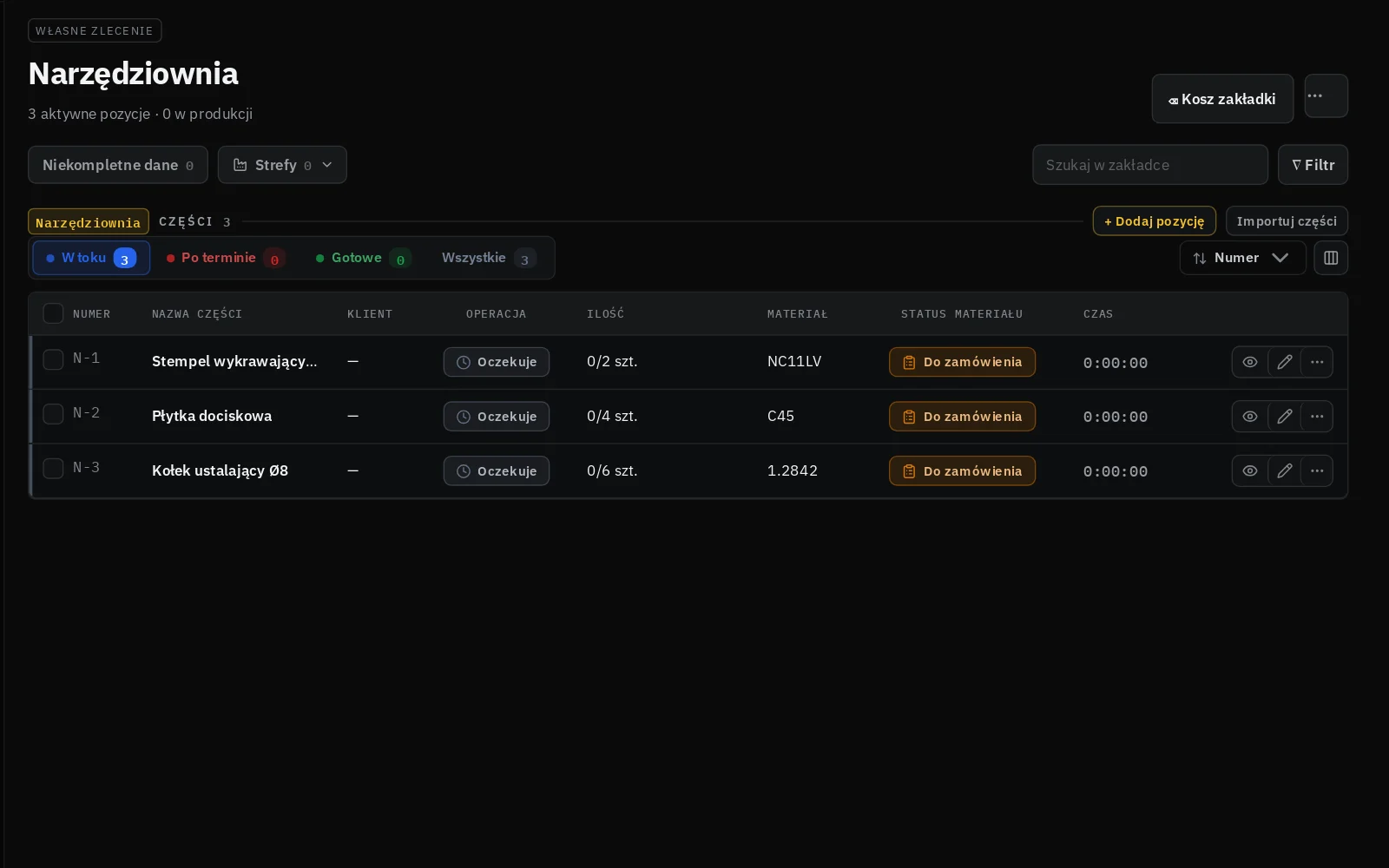Click Dodaj pozycję button
Viewport: 1389px width, 868px height.
pos(1154,221)
